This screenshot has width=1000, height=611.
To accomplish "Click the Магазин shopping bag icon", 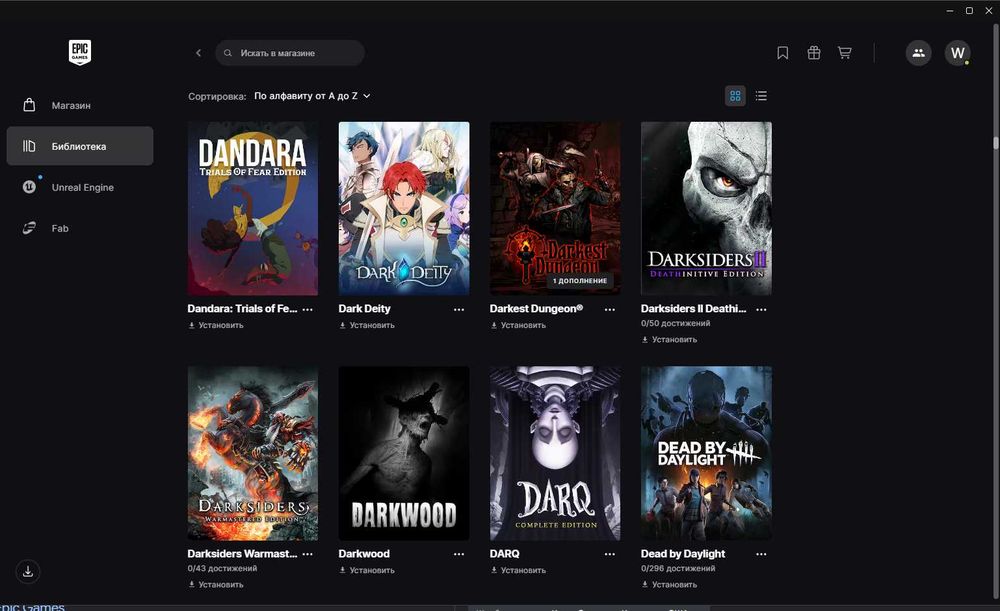I will [29, 105].
